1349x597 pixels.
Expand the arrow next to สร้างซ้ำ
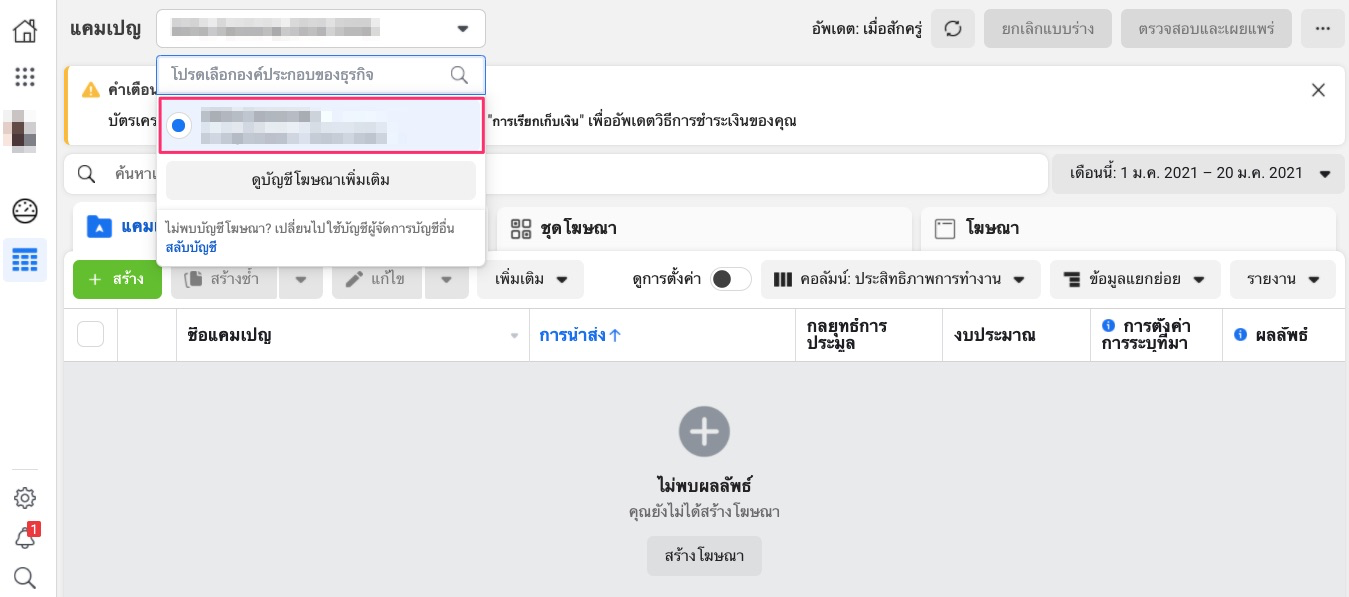(301, 279)
